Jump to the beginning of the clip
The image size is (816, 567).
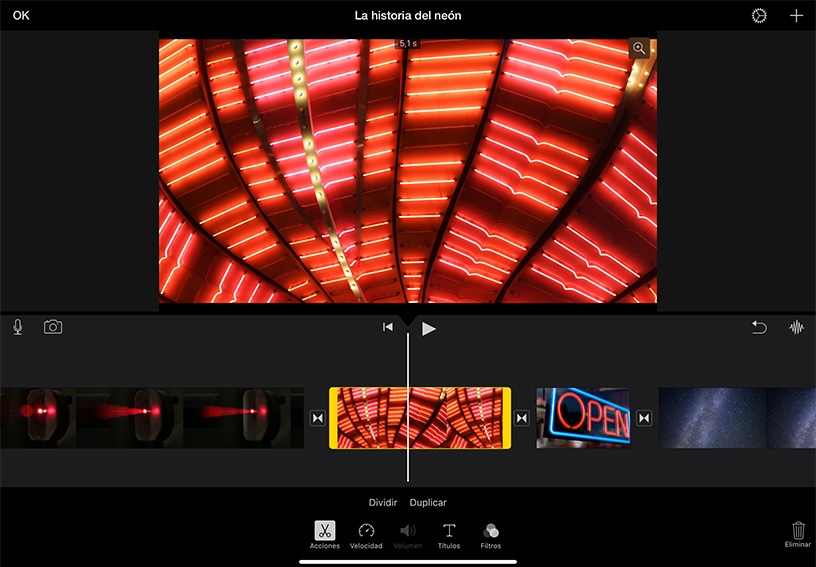(x=388, y=327)
